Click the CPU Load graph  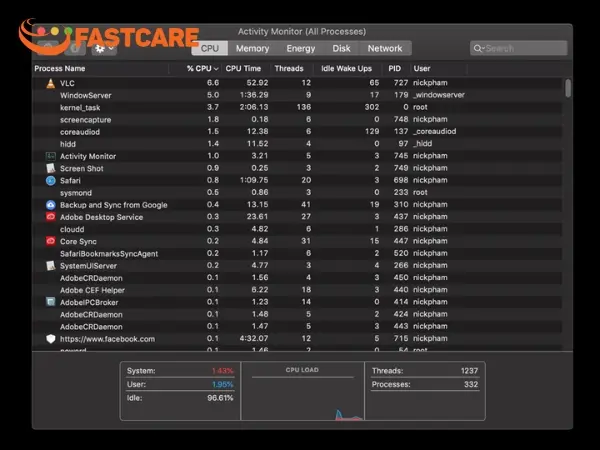pos(302,391)
